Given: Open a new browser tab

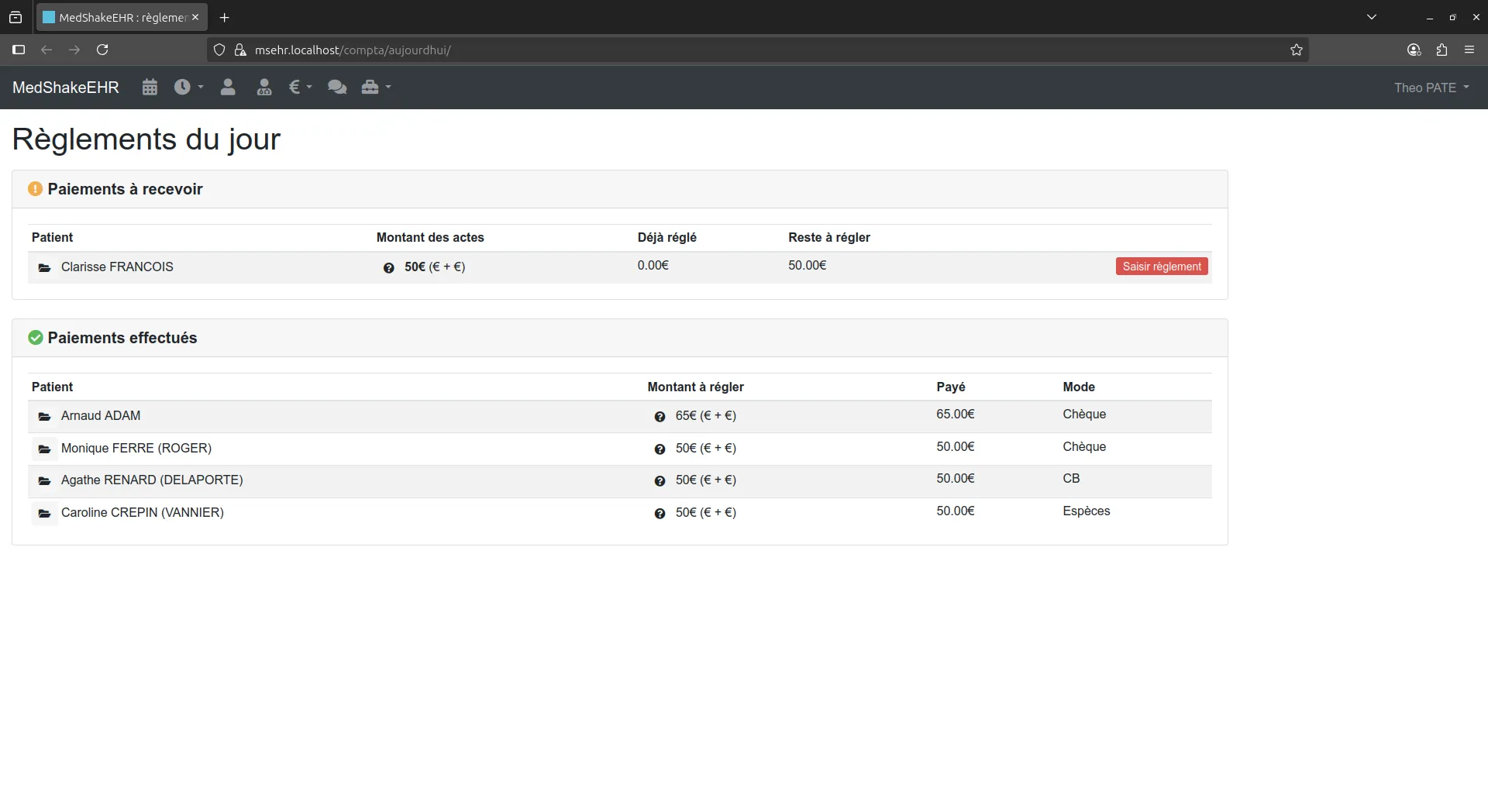Looking at the screenshot, I should pos(225,17).
